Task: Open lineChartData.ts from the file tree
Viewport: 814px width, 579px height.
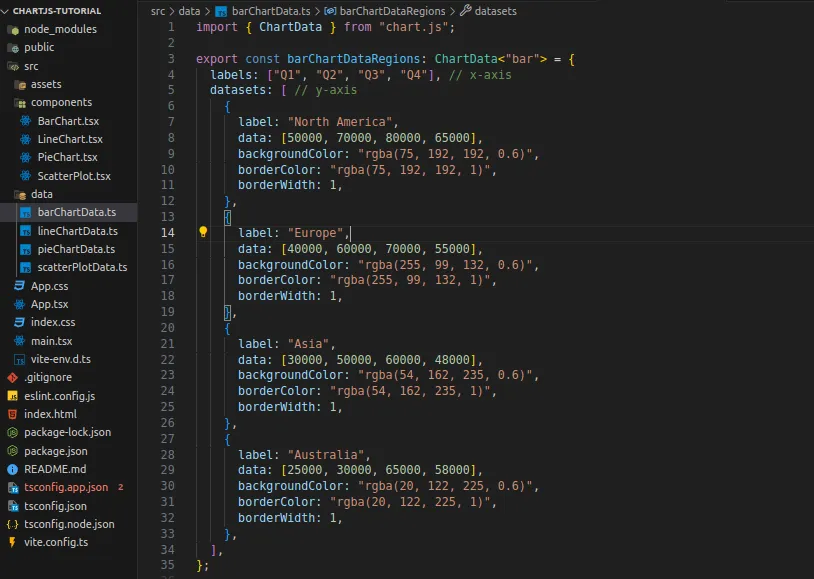Action: point(77,231)
